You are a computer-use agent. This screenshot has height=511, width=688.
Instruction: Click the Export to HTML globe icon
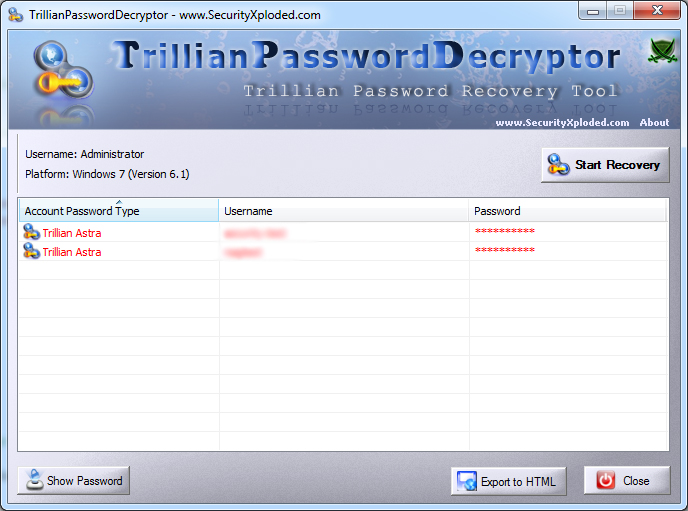click(466, 481)
